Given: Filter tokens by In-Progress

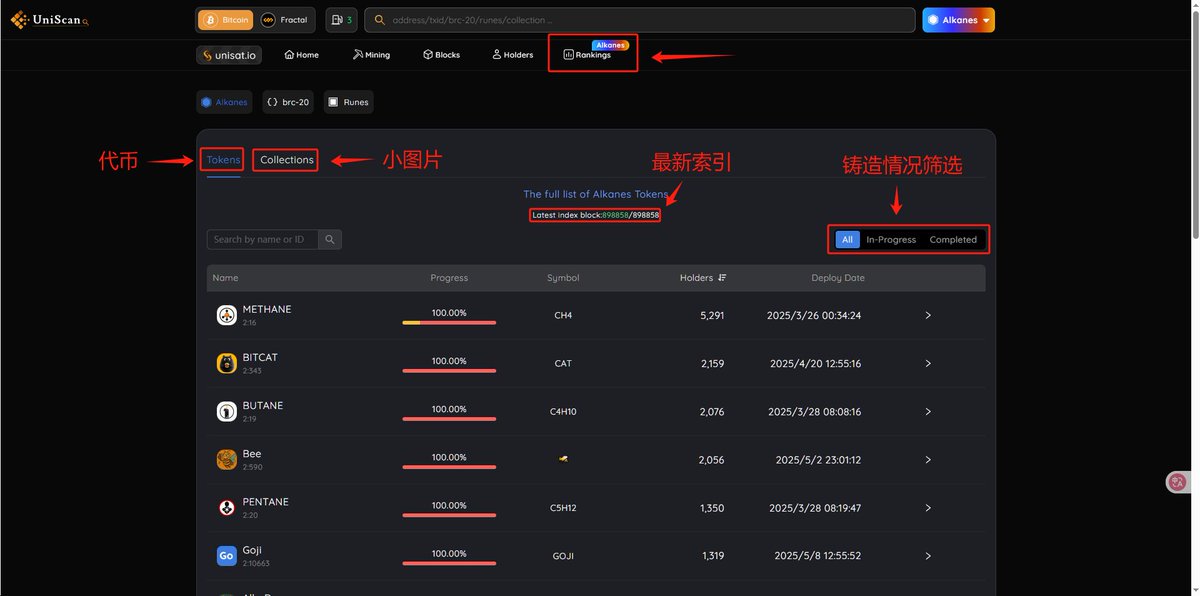Looking at the screenshot, I should tap(891, 239).
